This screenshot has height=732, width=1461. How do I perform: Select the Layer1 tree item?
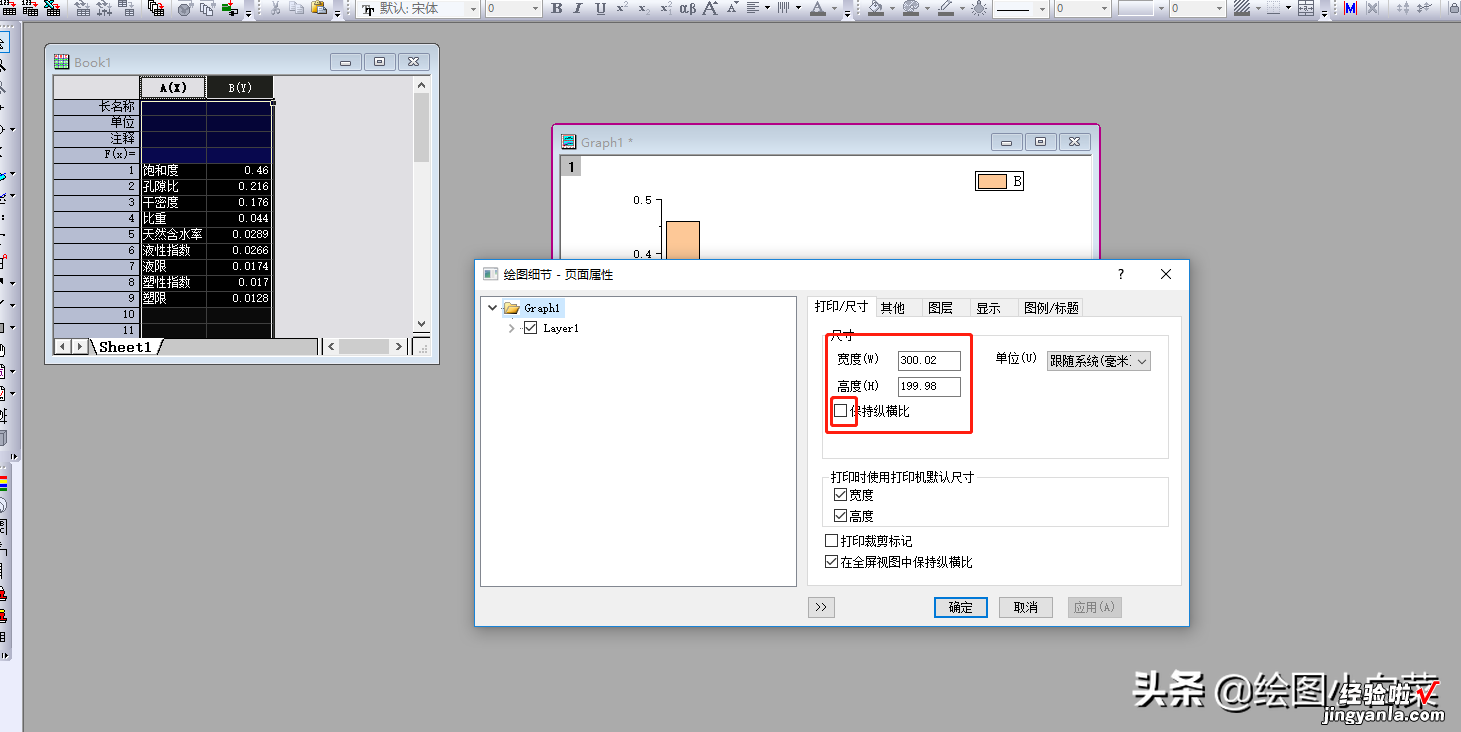(561, 328)
